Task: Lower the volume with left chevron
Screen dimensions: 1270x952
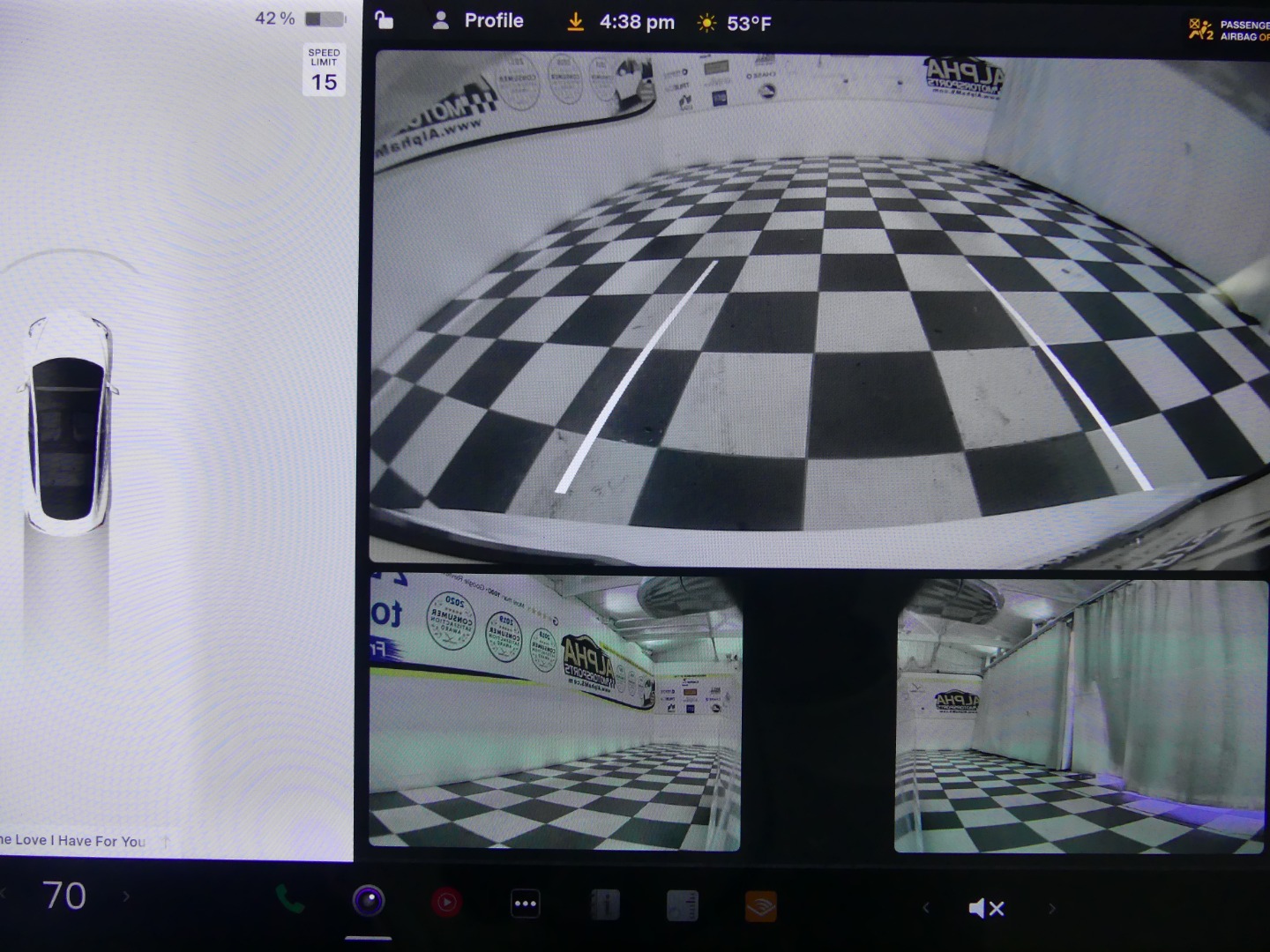Action: pyautogui.click(x=925, y=907)
